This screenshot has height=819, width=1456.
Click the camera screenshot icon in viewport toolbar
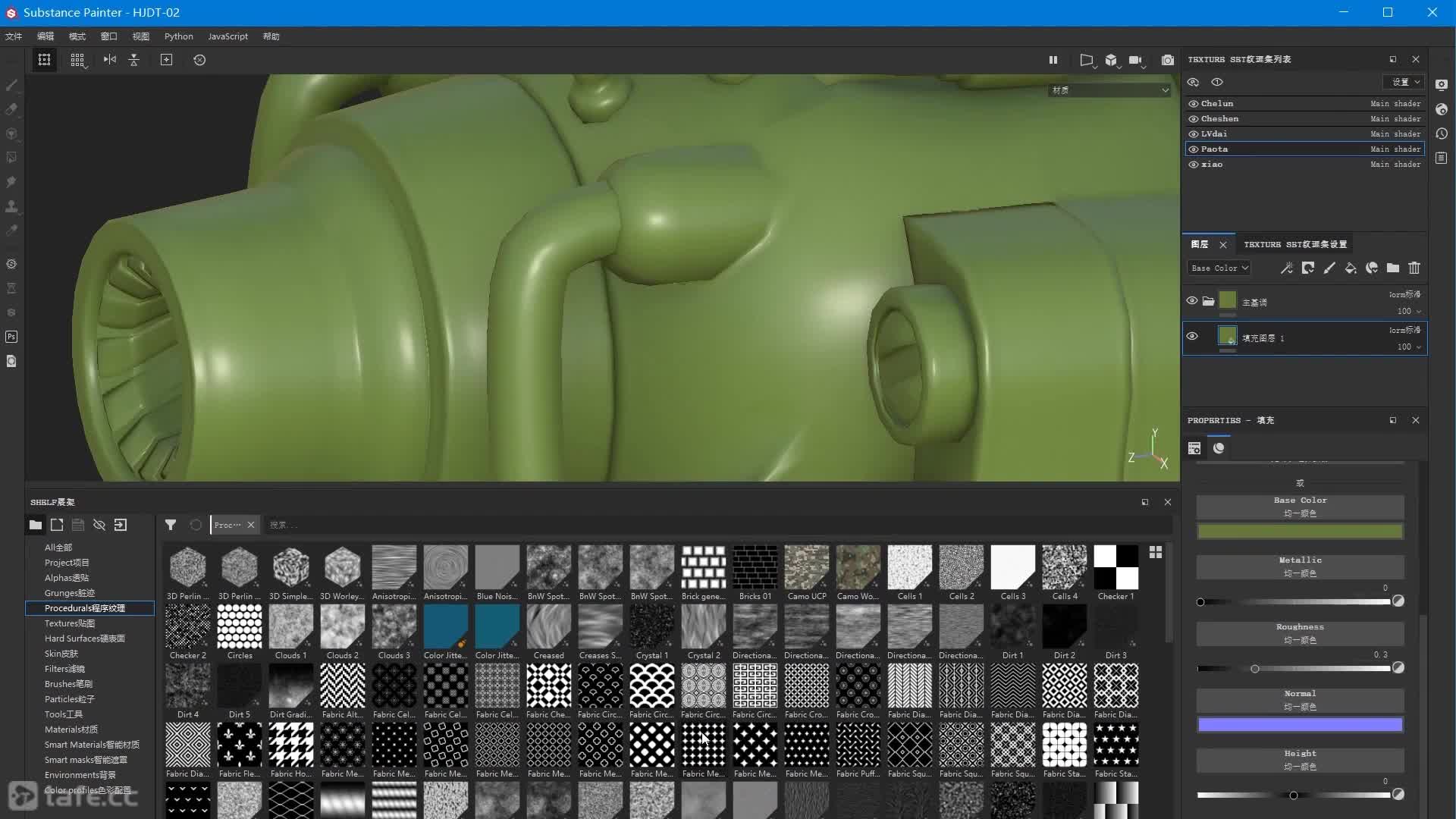pos(1167,60)
